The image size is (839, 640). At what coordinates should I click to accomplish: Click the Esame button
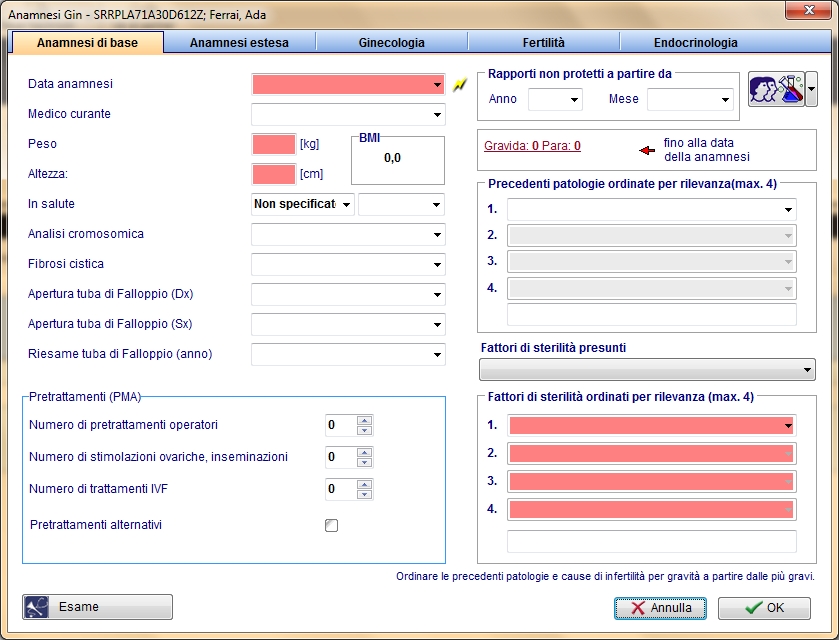tap(97, 607)
